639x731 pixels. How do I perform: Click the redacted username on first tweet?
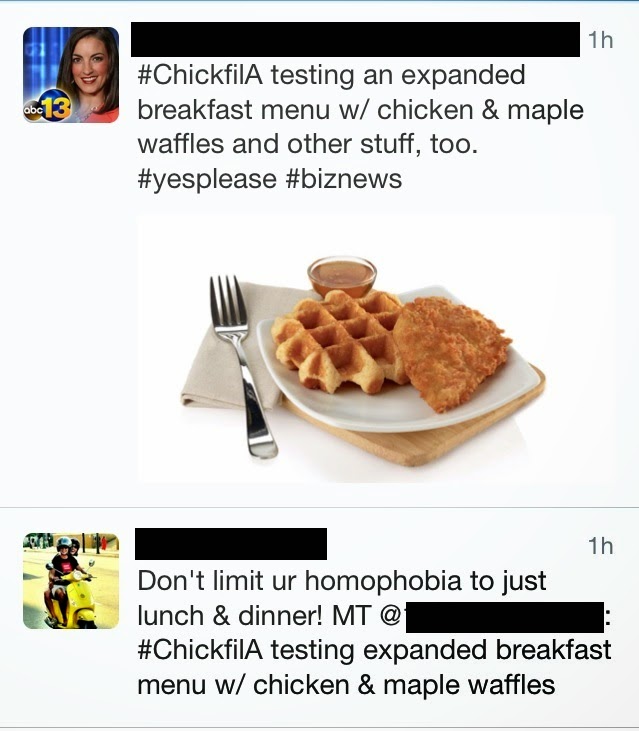coord(356,39)
